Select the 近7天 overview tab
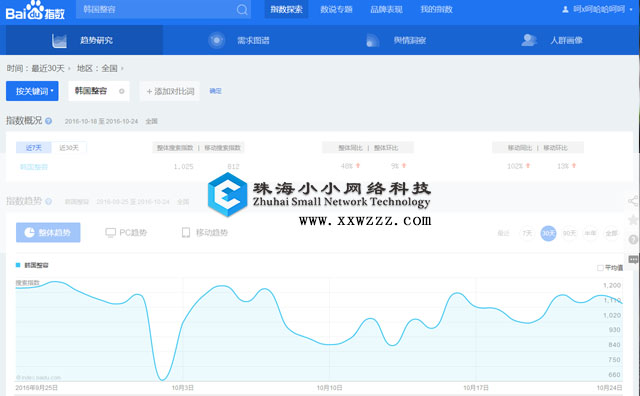 33,147
